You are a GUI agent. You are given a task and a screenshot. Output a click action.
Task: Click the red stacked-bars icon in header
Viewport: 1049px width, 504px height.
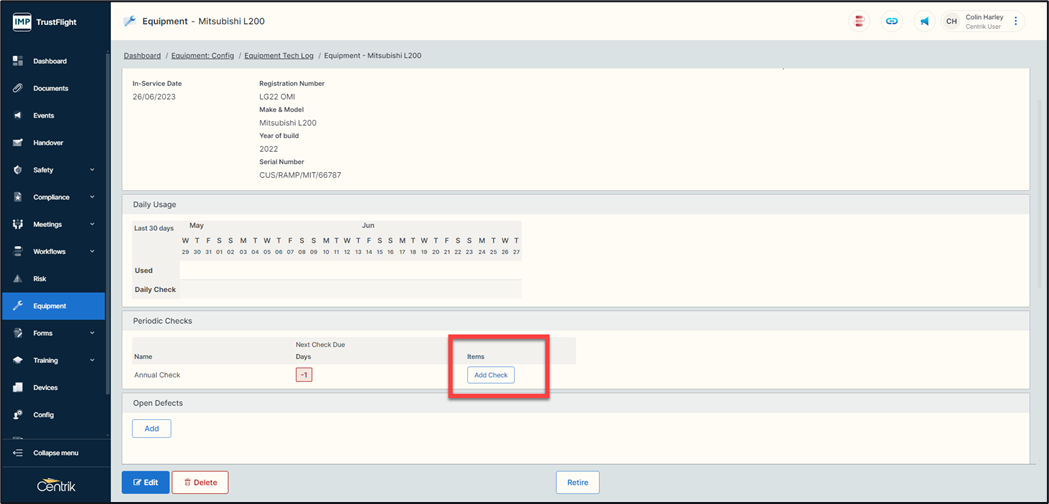[859, 21]
